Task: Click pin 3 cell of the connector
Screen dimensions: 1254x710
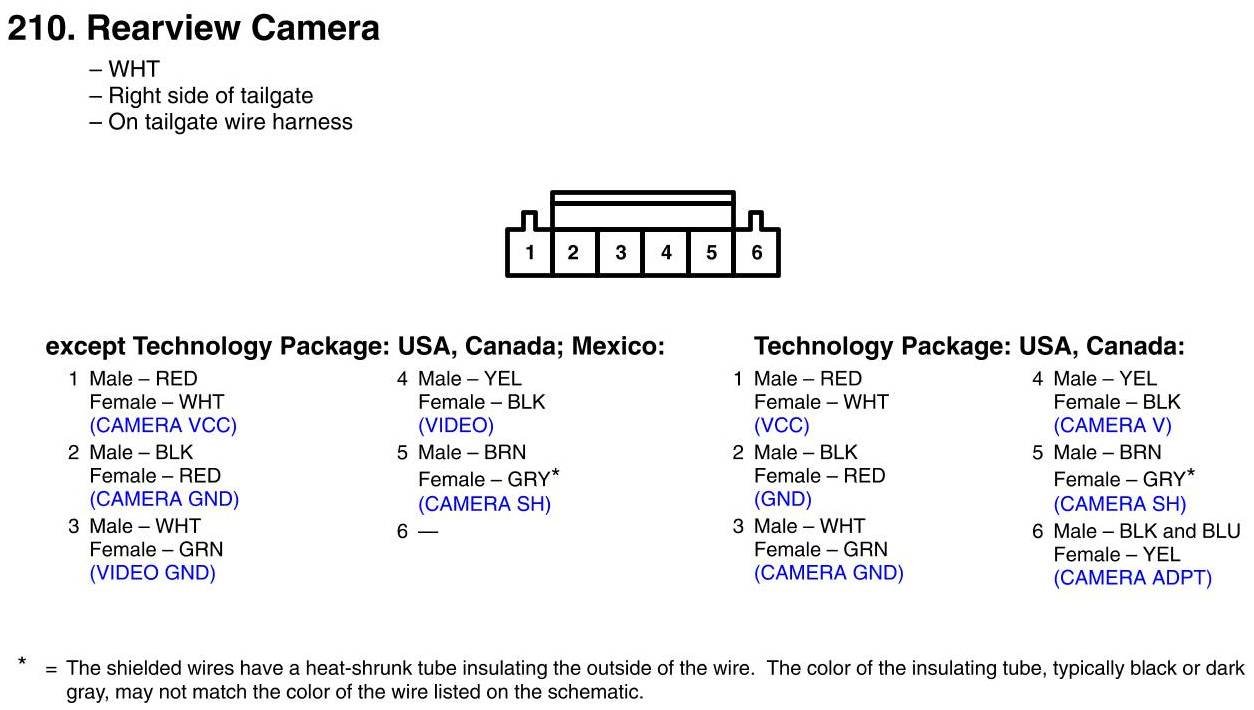Action: (620, 253)
